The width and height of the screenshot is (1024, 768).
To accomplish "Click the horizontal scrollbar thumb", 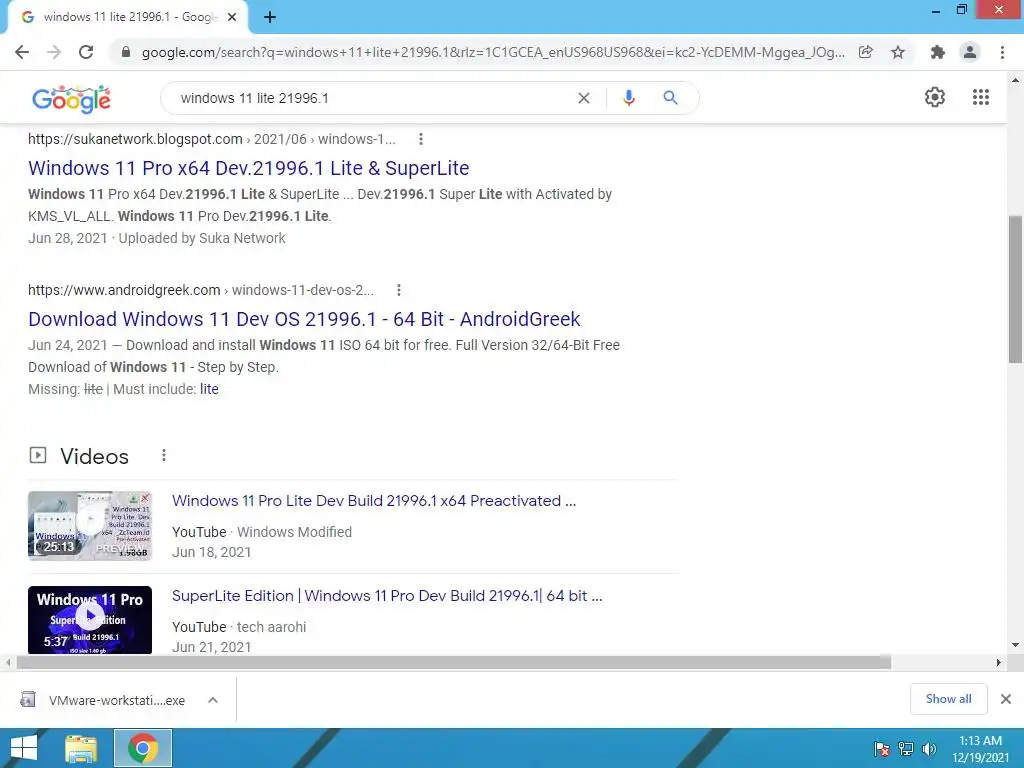I will pyautogui.click(x=454, y=662).
